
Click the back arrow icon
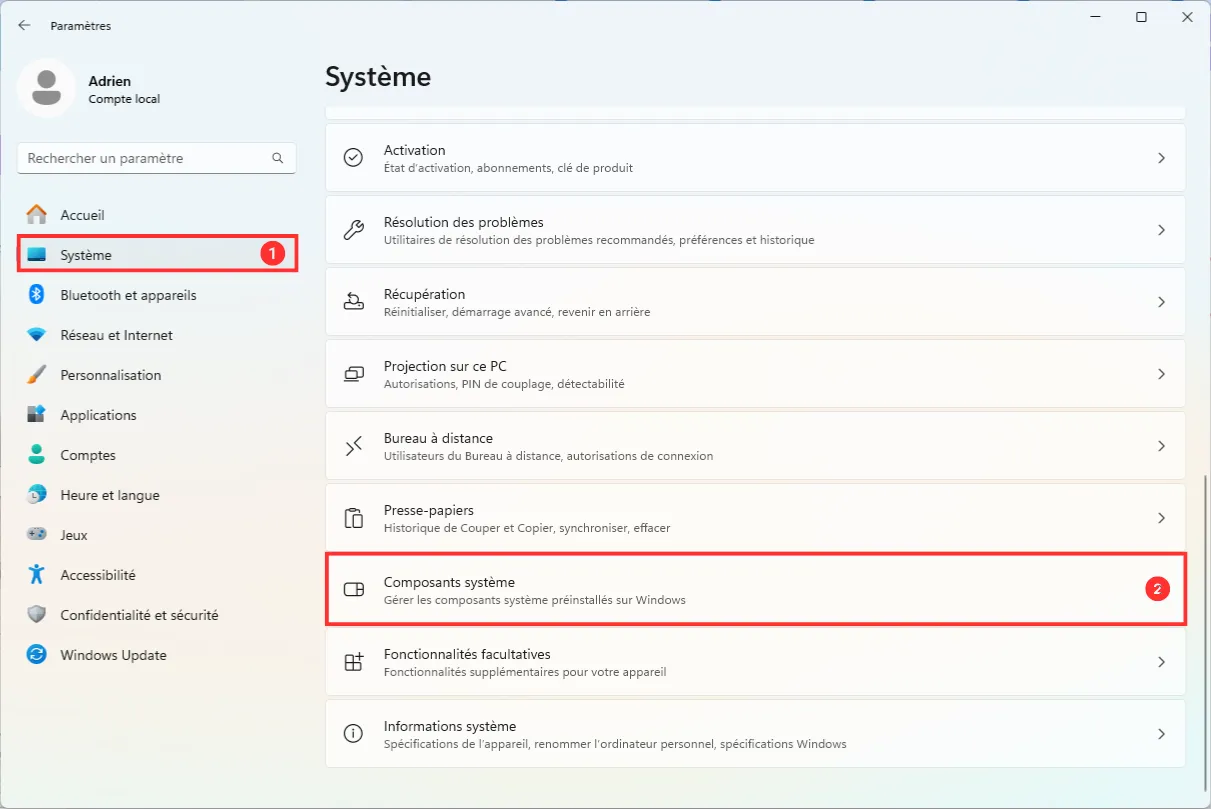click(24, 26)
